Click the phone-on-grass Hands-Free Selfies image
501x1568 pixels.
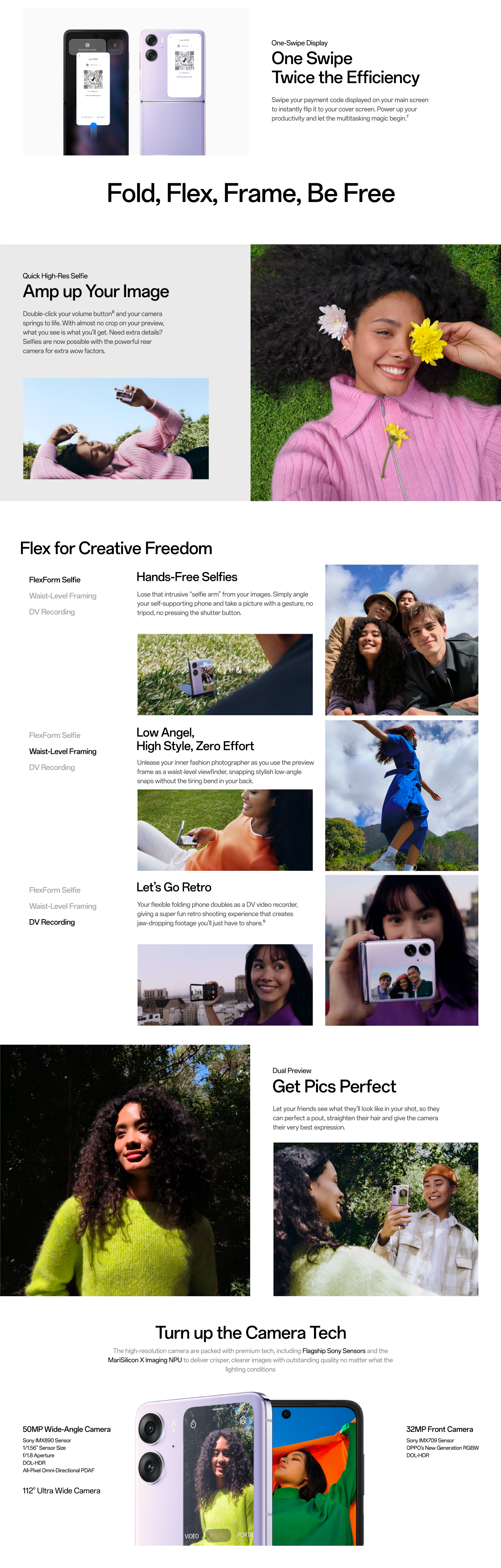coord(225,674)
